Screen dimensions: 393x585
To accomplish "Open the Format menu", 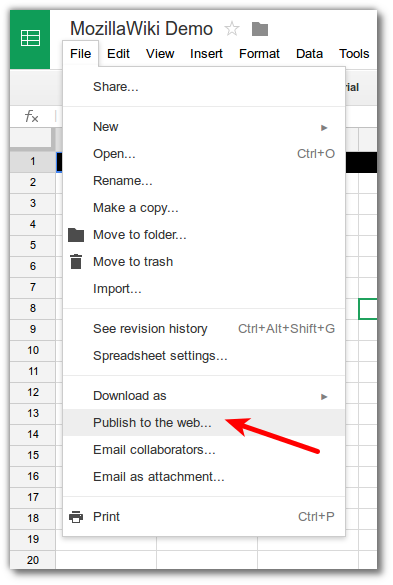I will [x=259, y=54].
